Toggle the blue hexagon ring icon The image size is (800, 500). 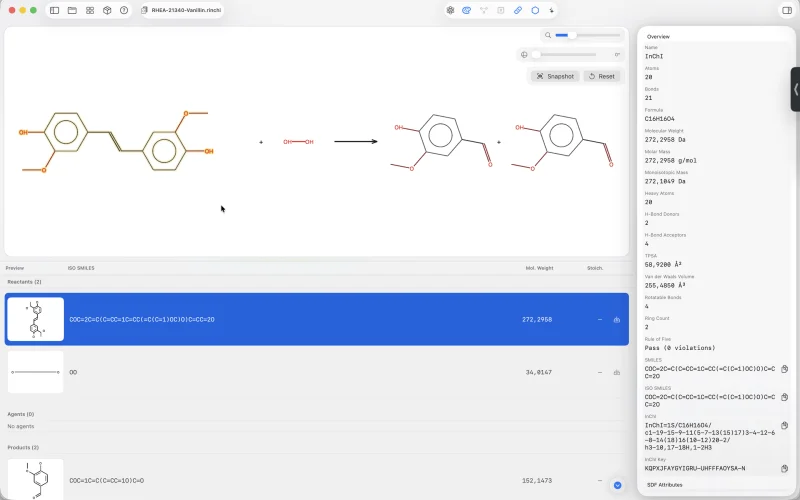click(535, 10)
